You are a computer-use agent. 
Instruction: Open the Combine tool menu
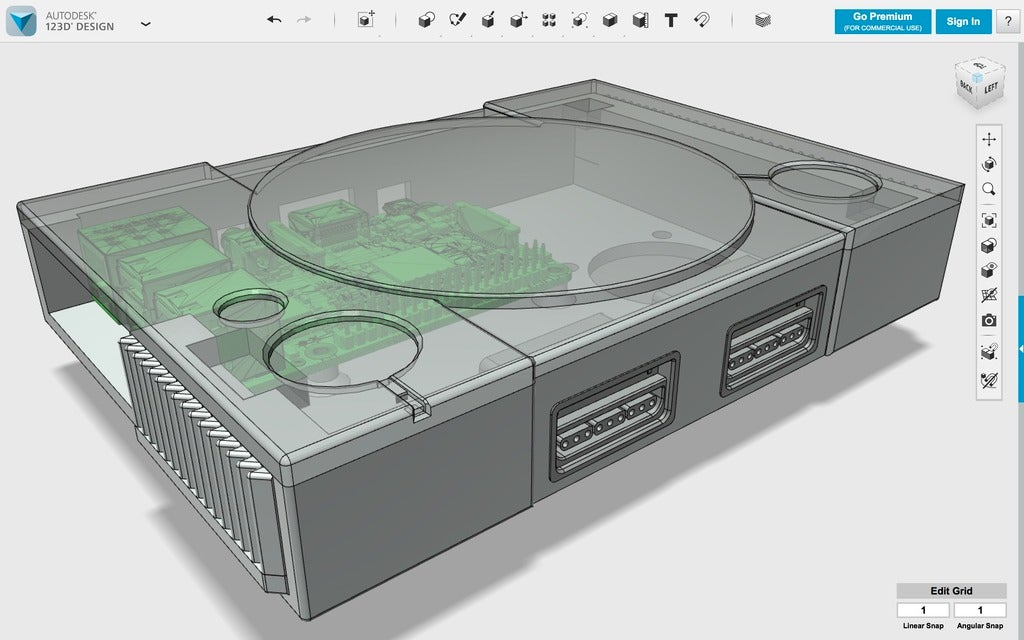(x=610, y=20)
